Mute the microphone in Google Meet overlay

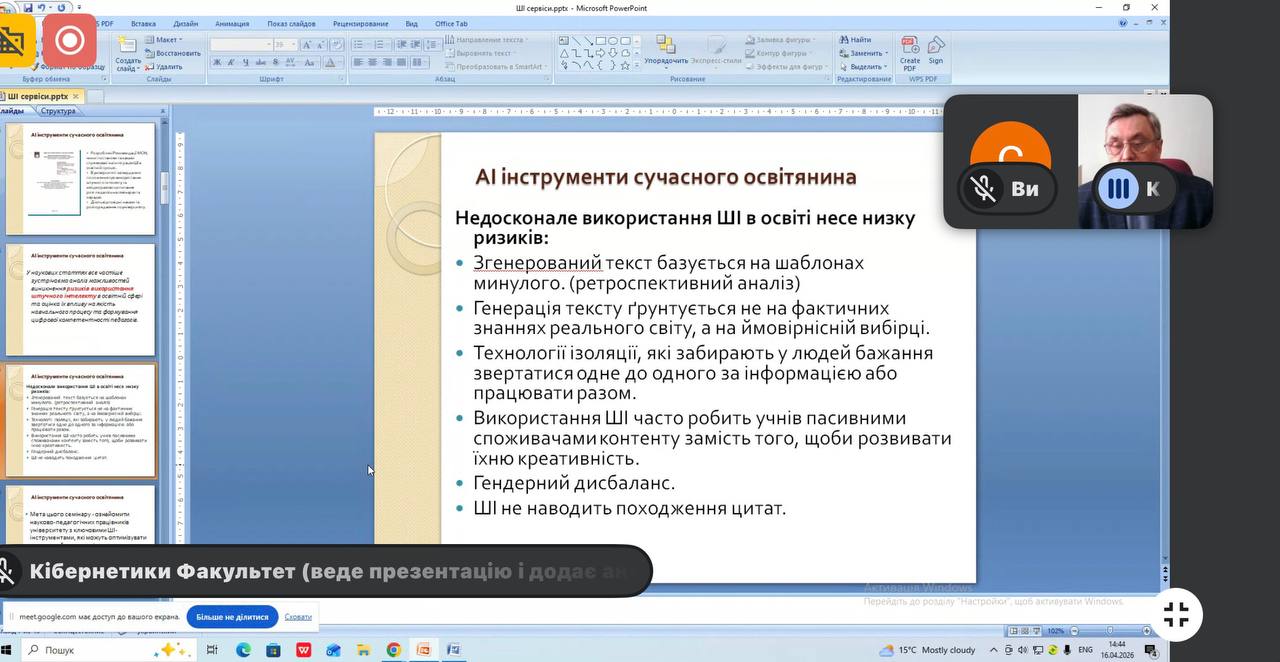985,188
